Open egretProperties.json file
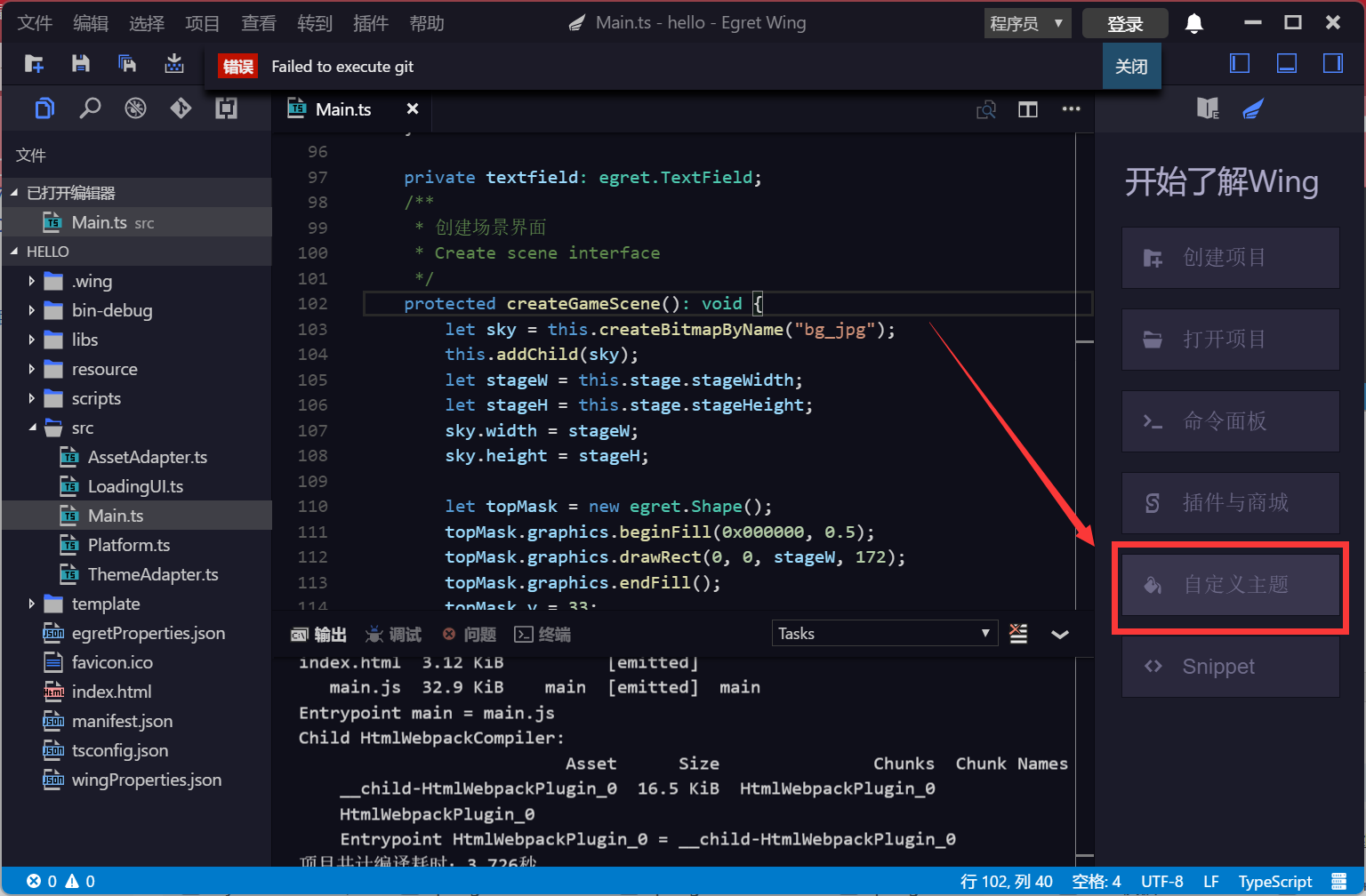Viewport: 1366px width, 896px height. [137, 633]
